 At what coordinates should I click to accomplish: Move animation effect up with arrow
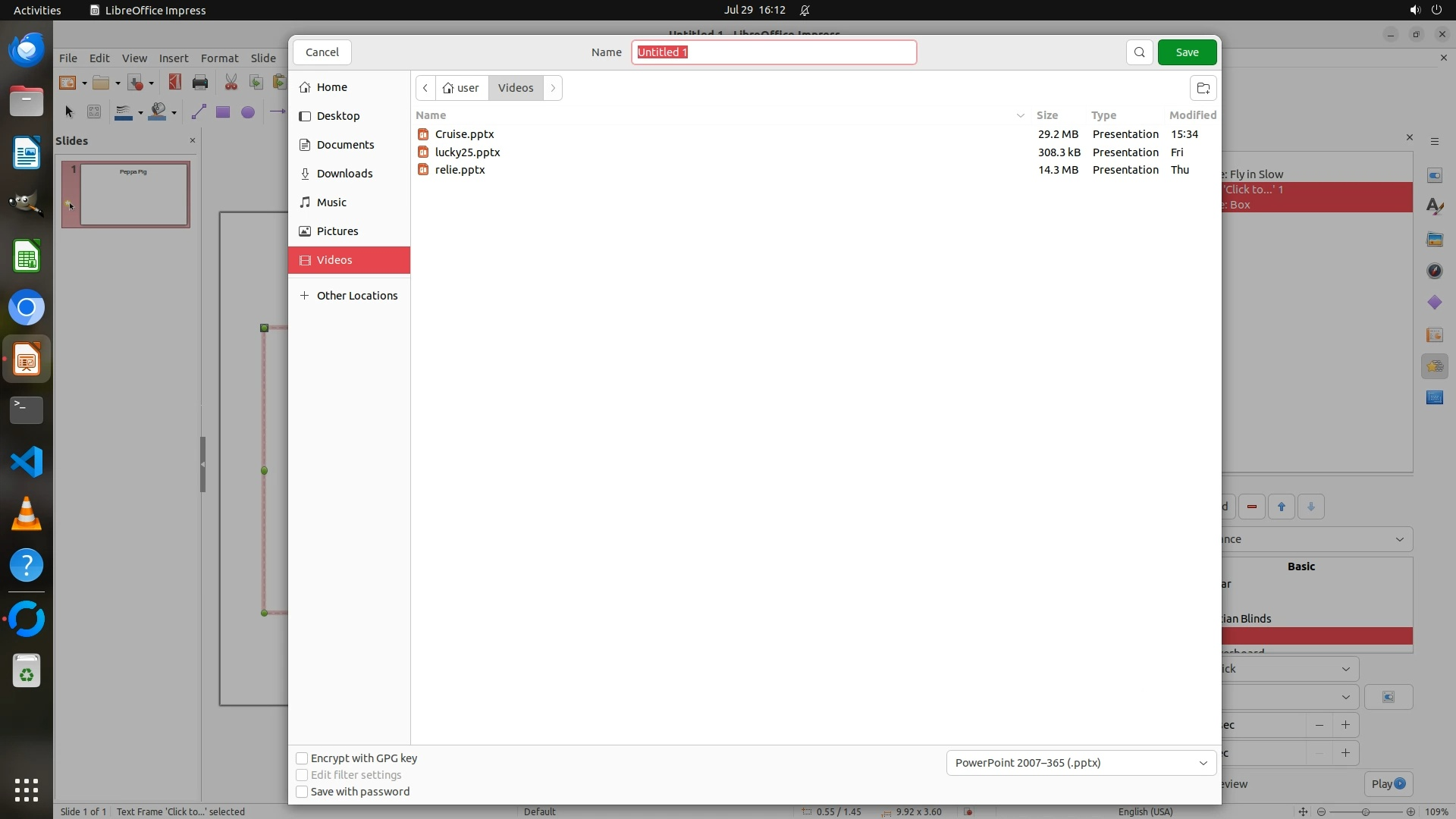pyautogui.click(x=1282, y=507)
